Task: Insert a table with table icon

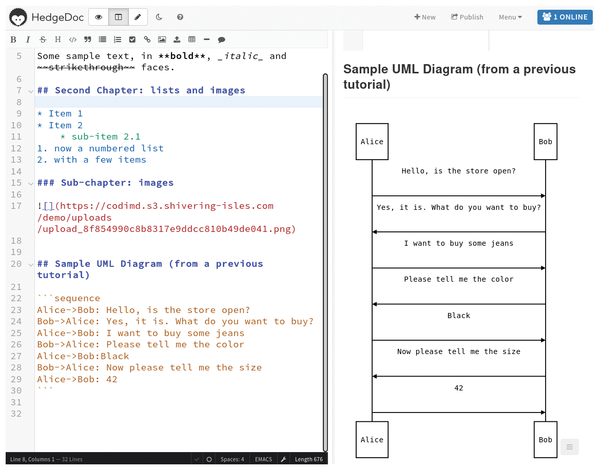Action: tap(192, 39)
